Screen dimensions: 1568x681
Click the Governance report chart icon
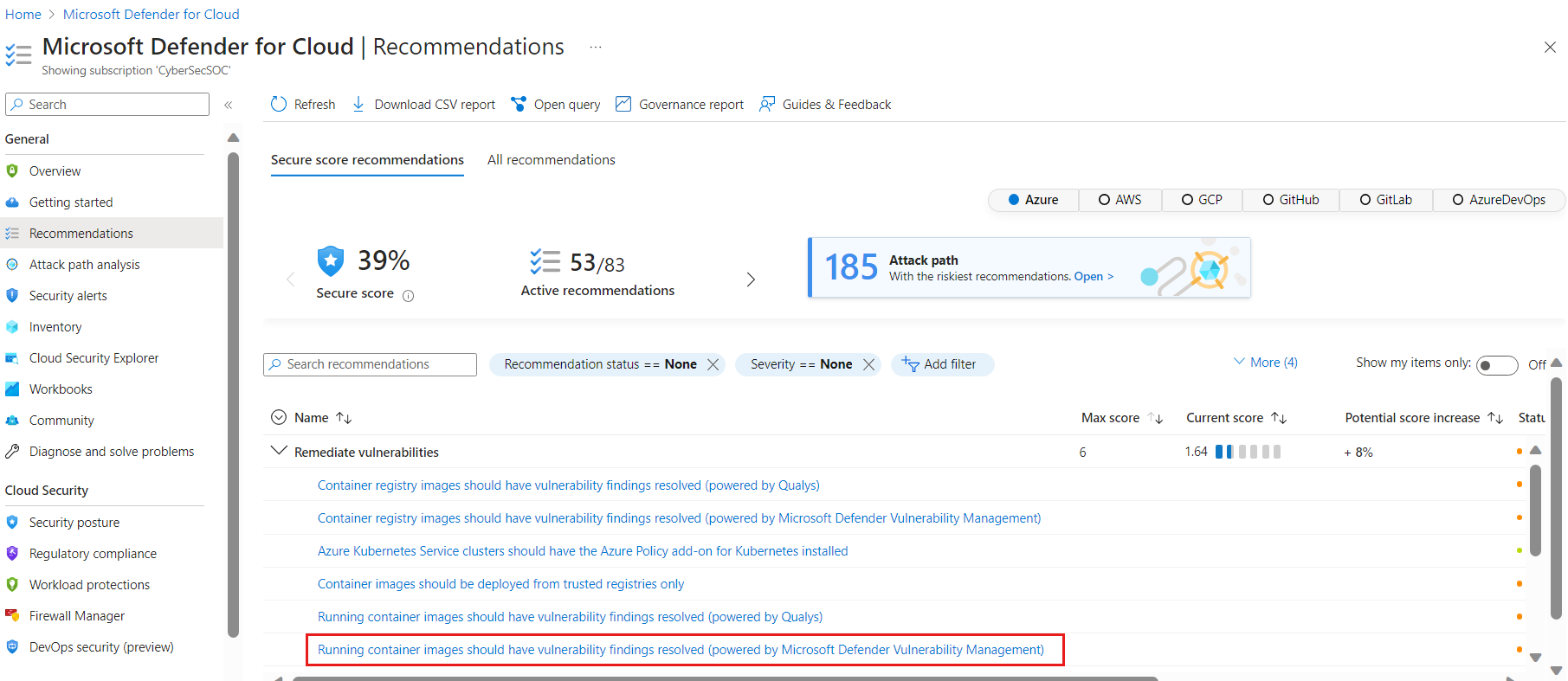(x=623, y=104)
